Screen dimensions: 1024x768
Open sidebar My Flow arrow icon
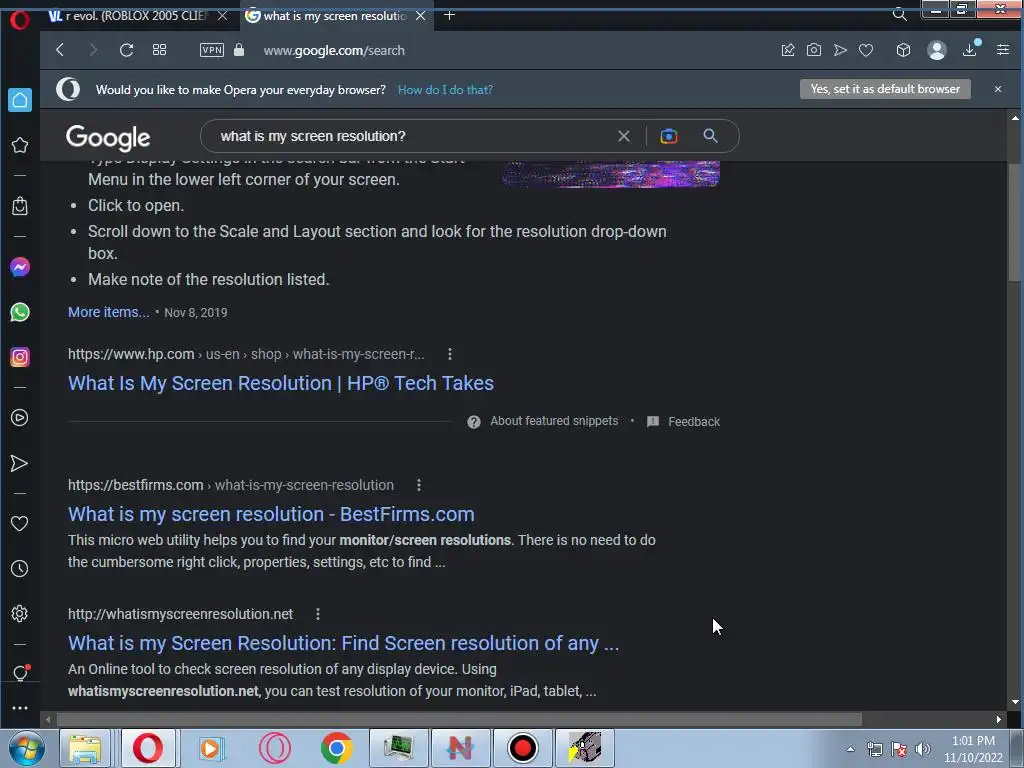20,464
